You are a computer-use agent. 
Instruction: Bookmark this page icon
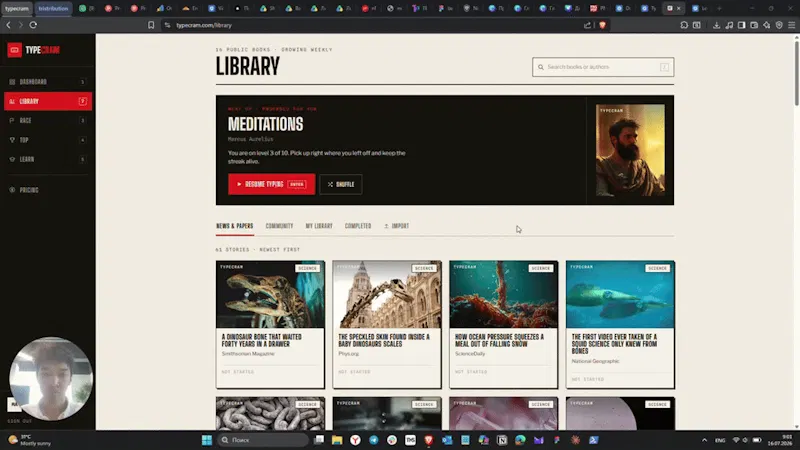tap(151, 25)
